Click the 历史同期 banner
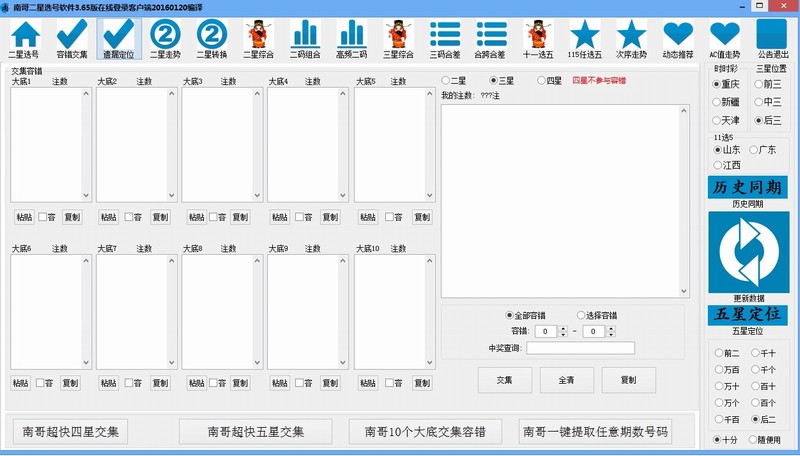This screenshot has height=456, width=800. pyautogui.click(x=748, y=188)
